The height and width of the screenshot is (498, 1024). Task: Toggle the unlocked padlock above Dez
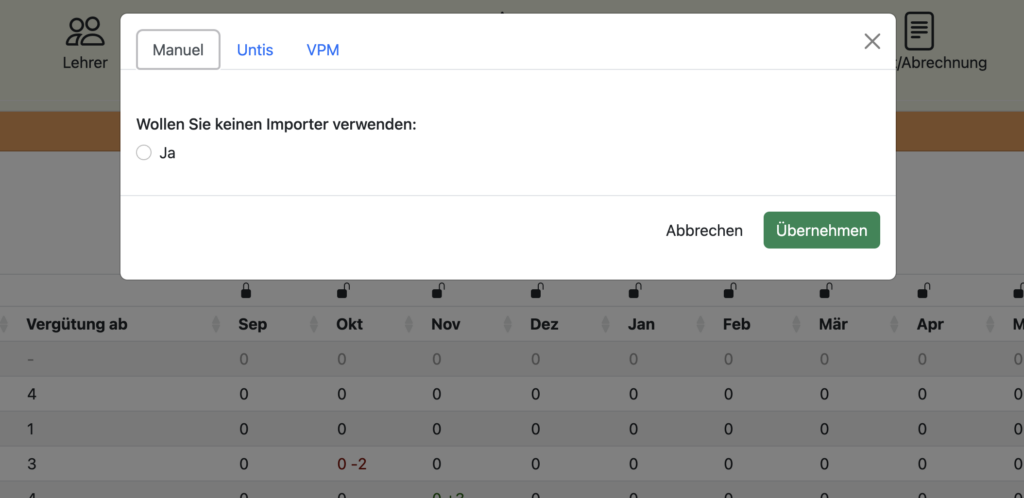[x=537, y=291]
